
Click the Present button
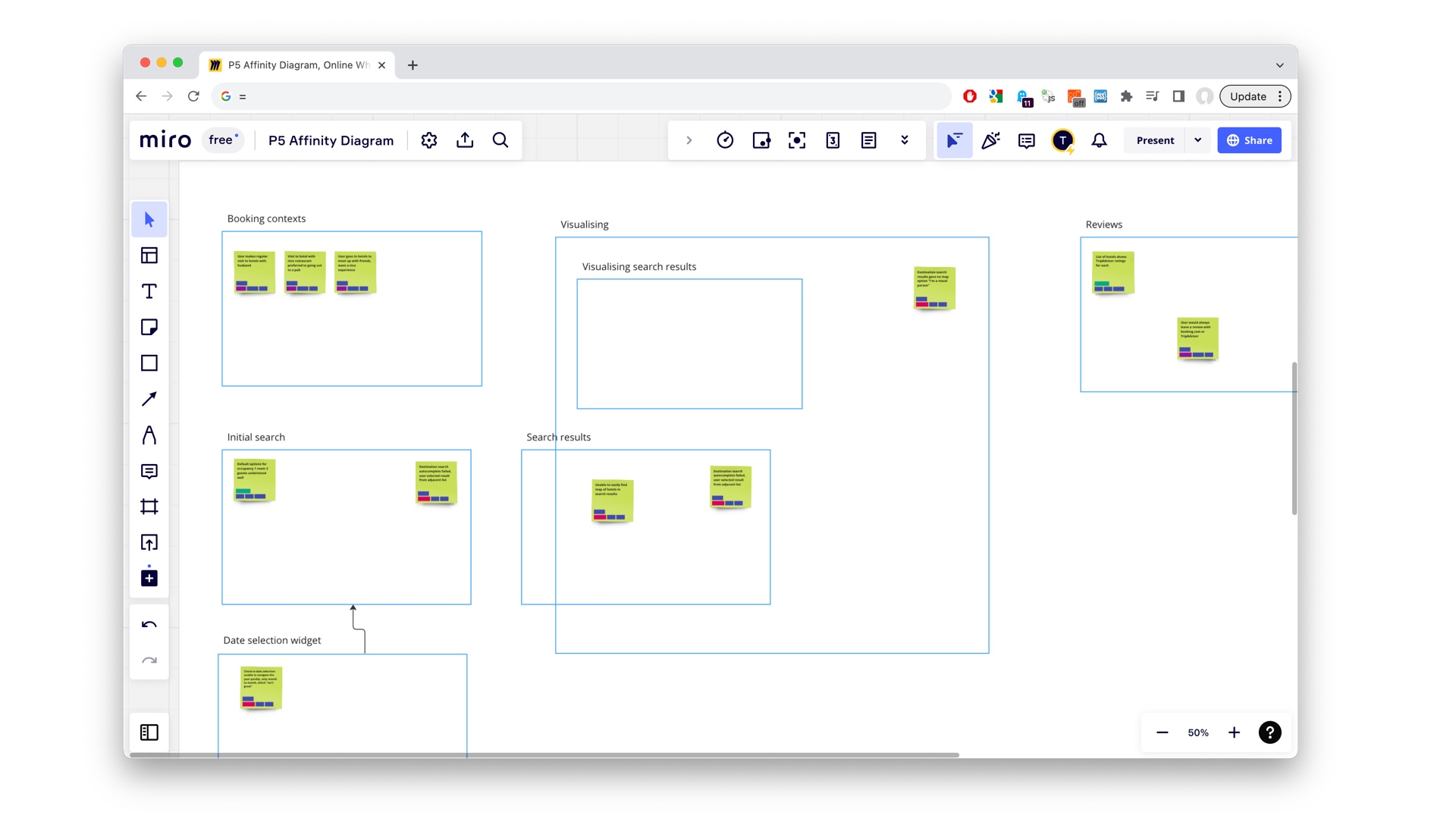1155,140
